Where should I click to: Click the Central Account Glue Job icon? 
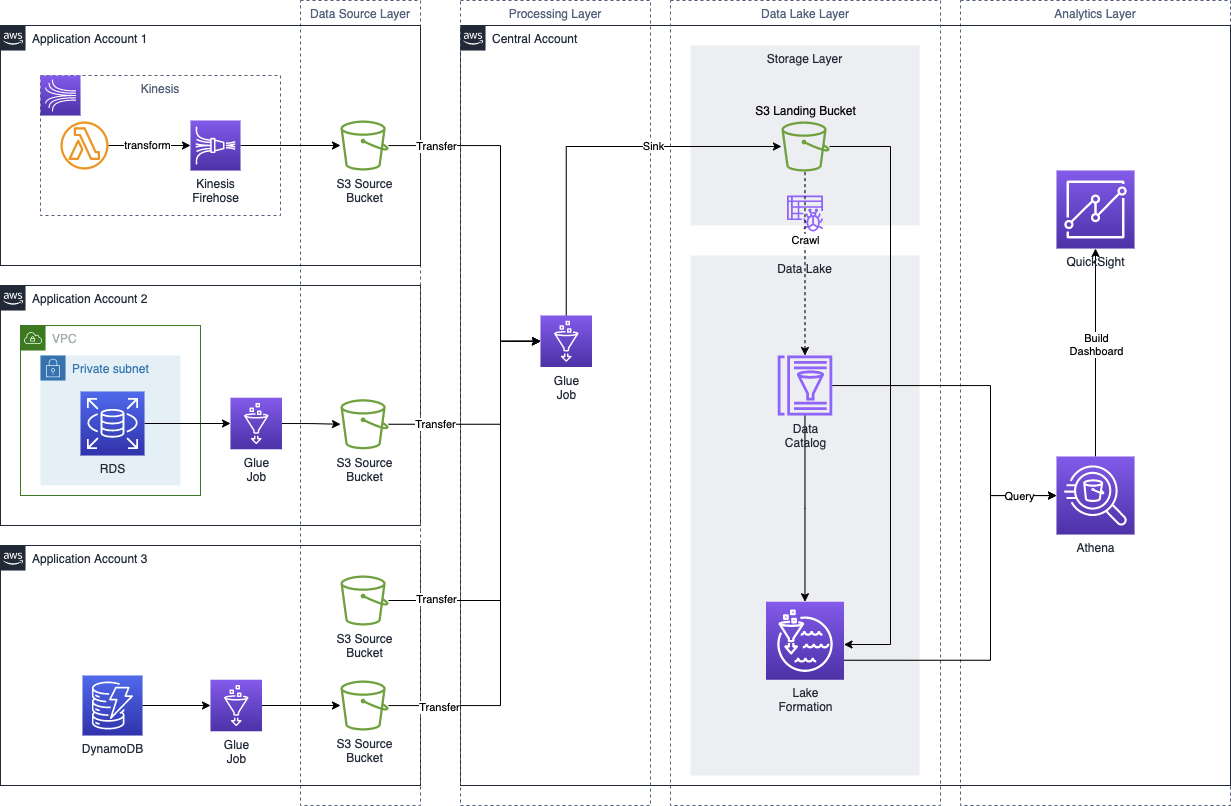(x=566, y=341)
